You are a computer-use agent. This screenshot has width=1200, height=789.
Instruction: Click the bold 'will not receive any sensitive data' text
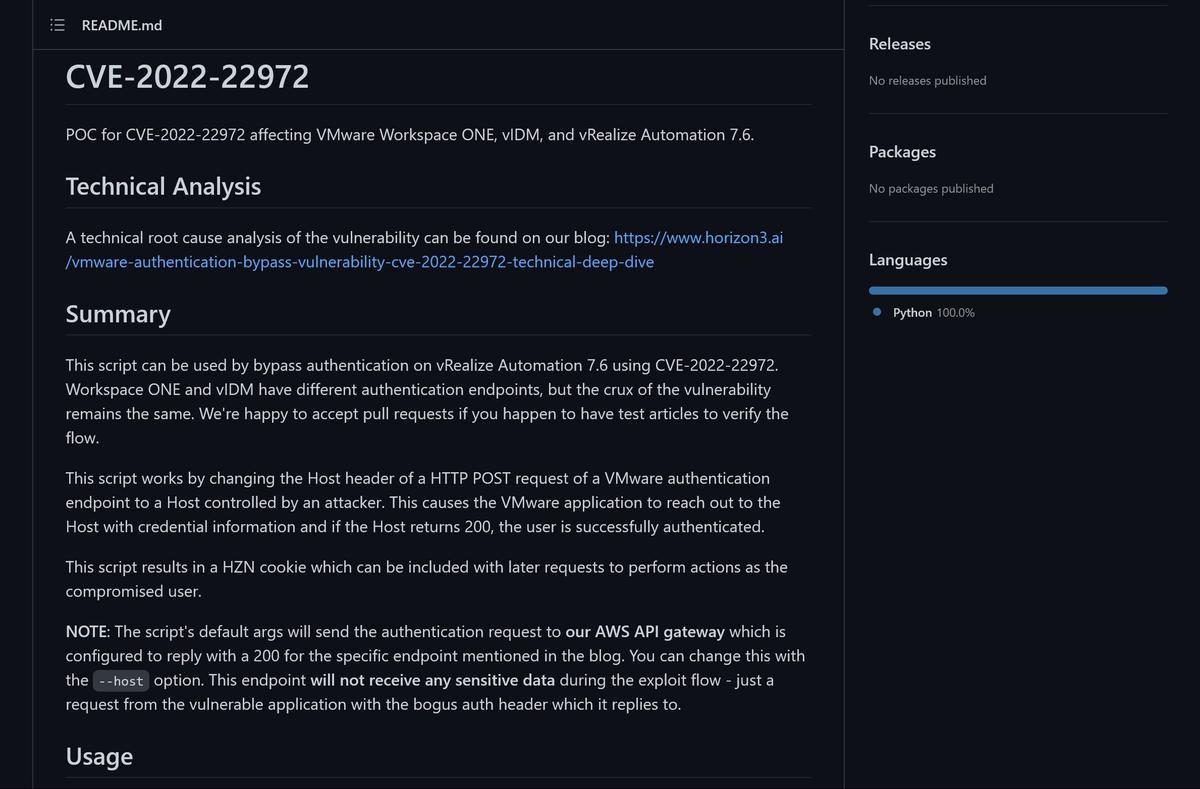(432, 681)
